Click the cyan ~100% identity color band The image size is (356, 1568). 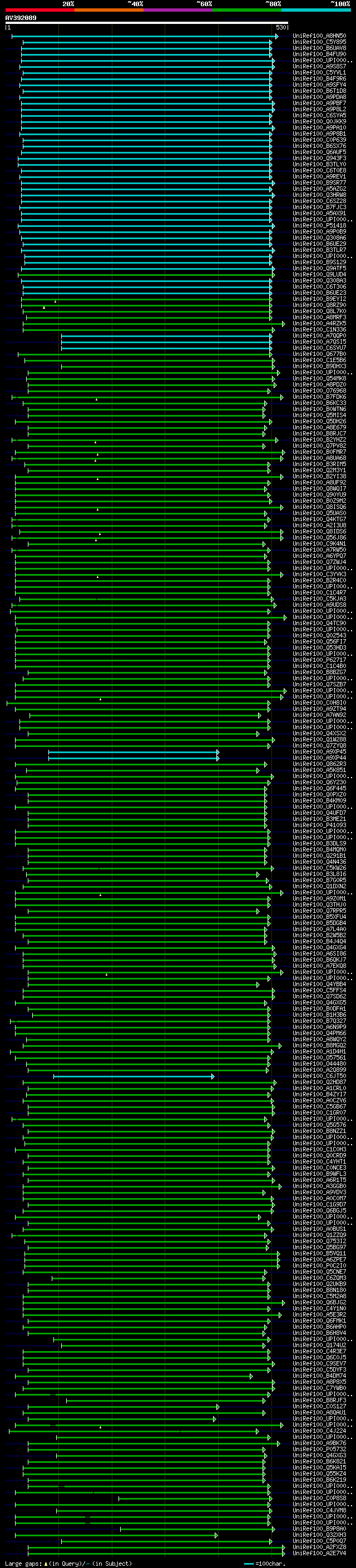pyautogui.click(x=317, y=10)
